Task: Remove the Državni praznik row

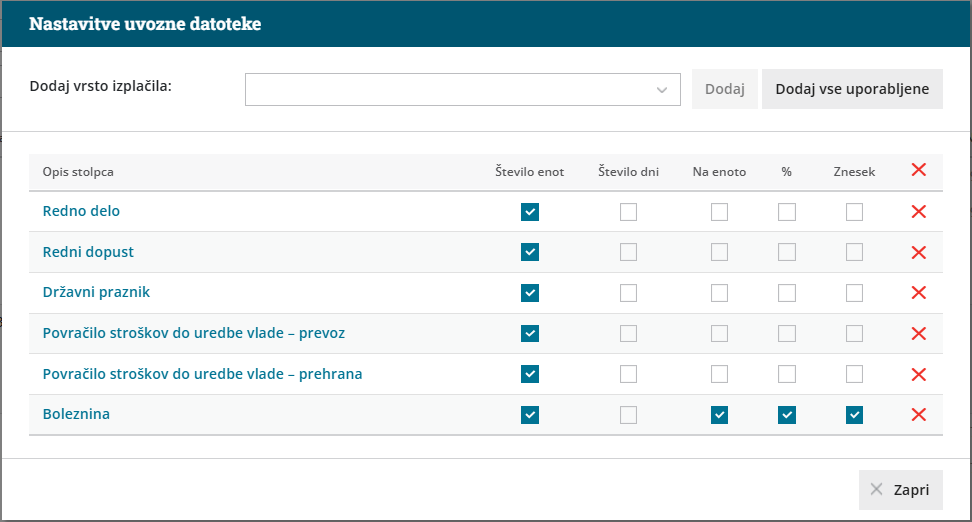Action: (919, 293)
